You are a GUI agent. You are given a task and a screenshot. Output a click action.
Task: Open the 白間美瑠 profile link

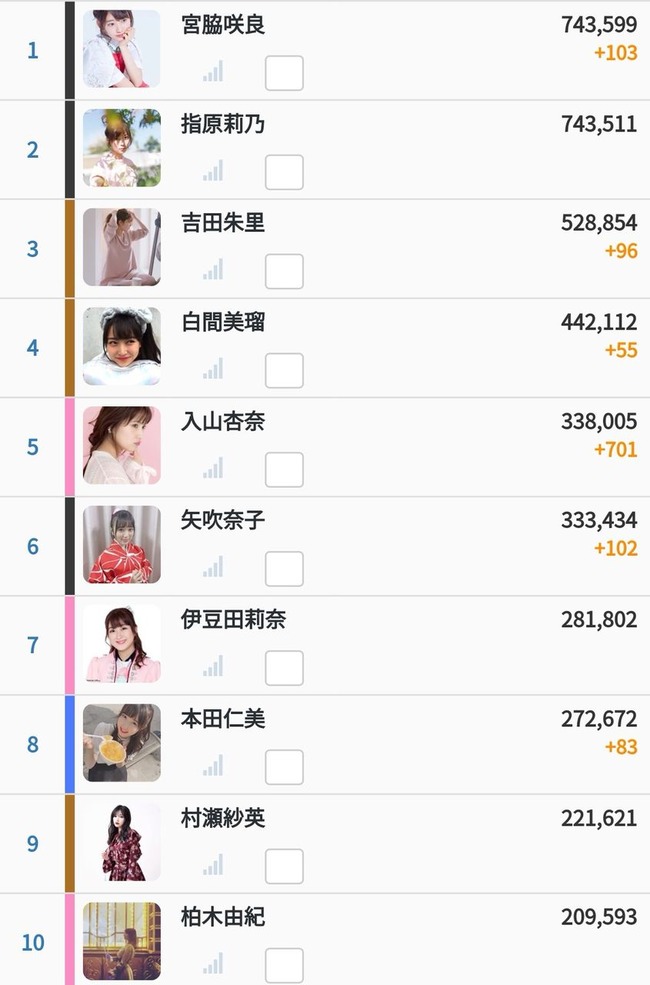click(x=223, y=322)
